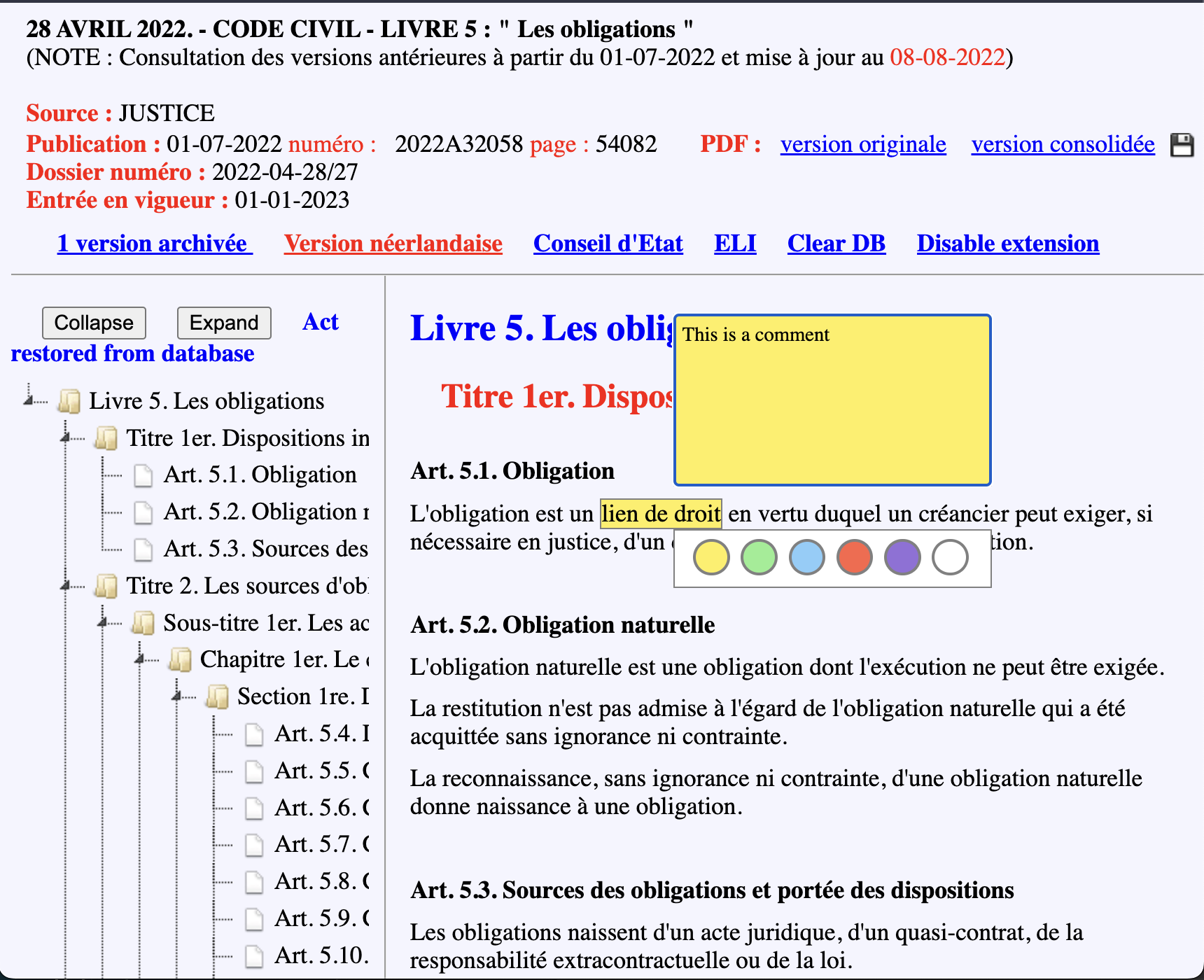
Task: Select Art. 5.1. Obligation tree item
Action: (260, 475)
